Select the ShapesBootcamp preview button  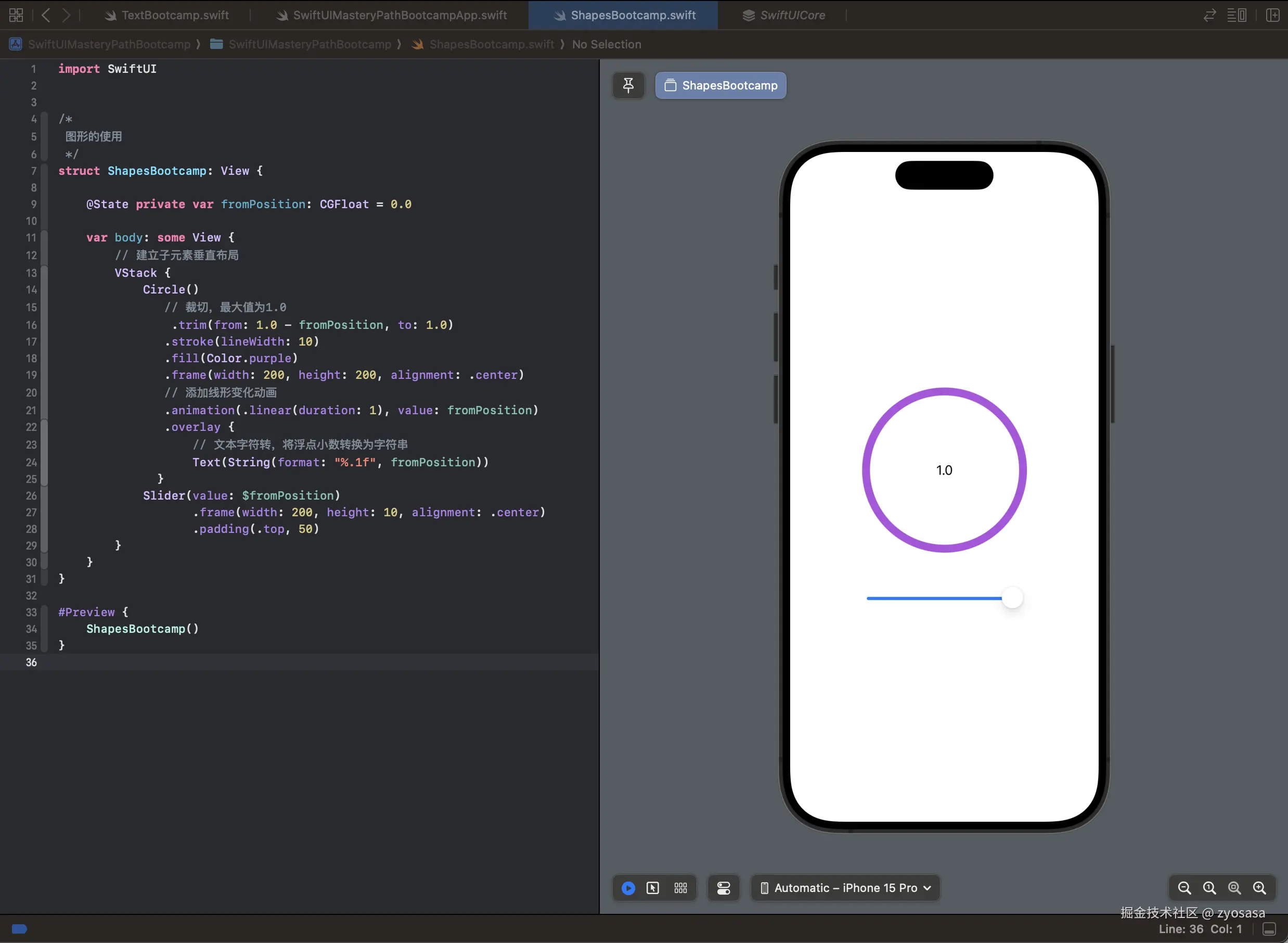point(720,86)
